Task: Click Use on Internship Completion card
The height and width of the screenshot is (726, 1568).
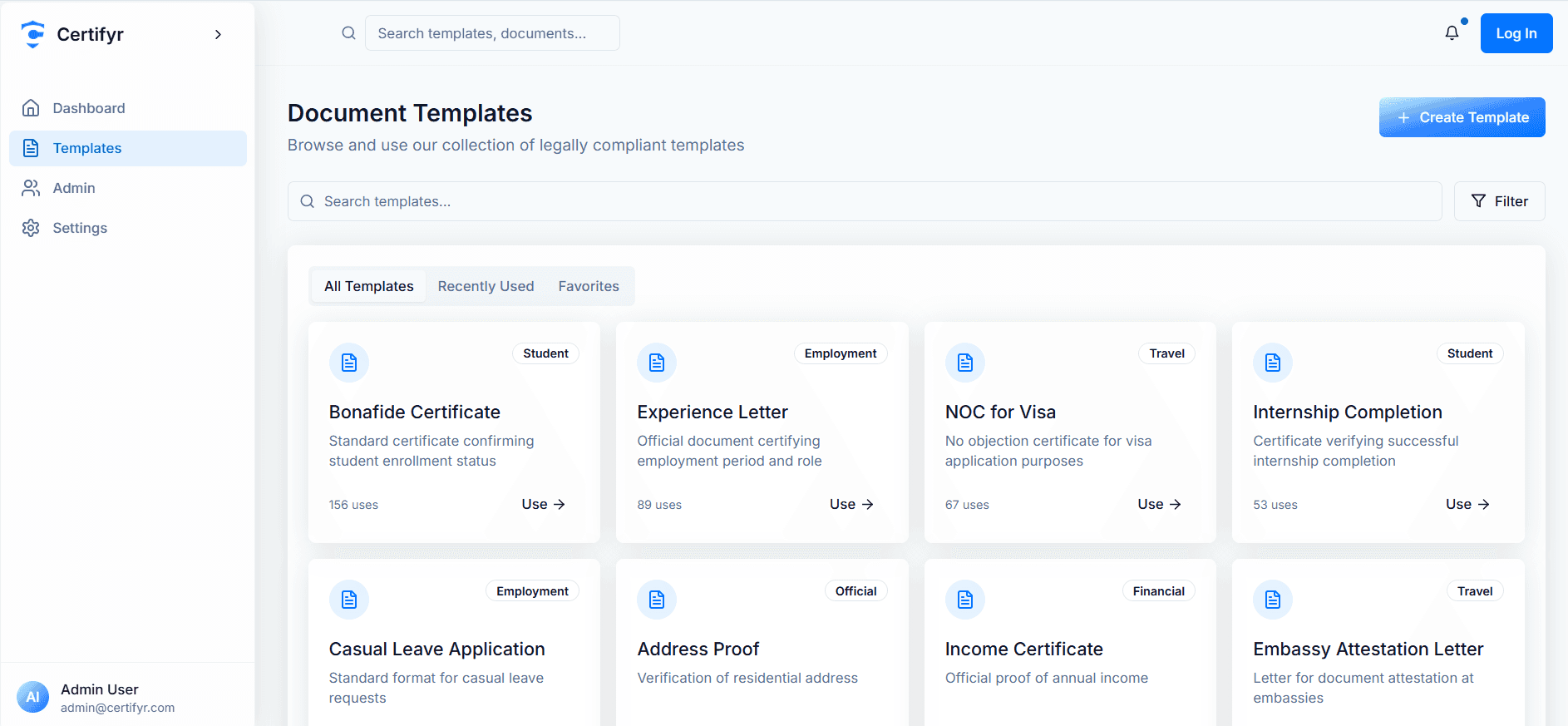Action: [x=1467, y=504]
